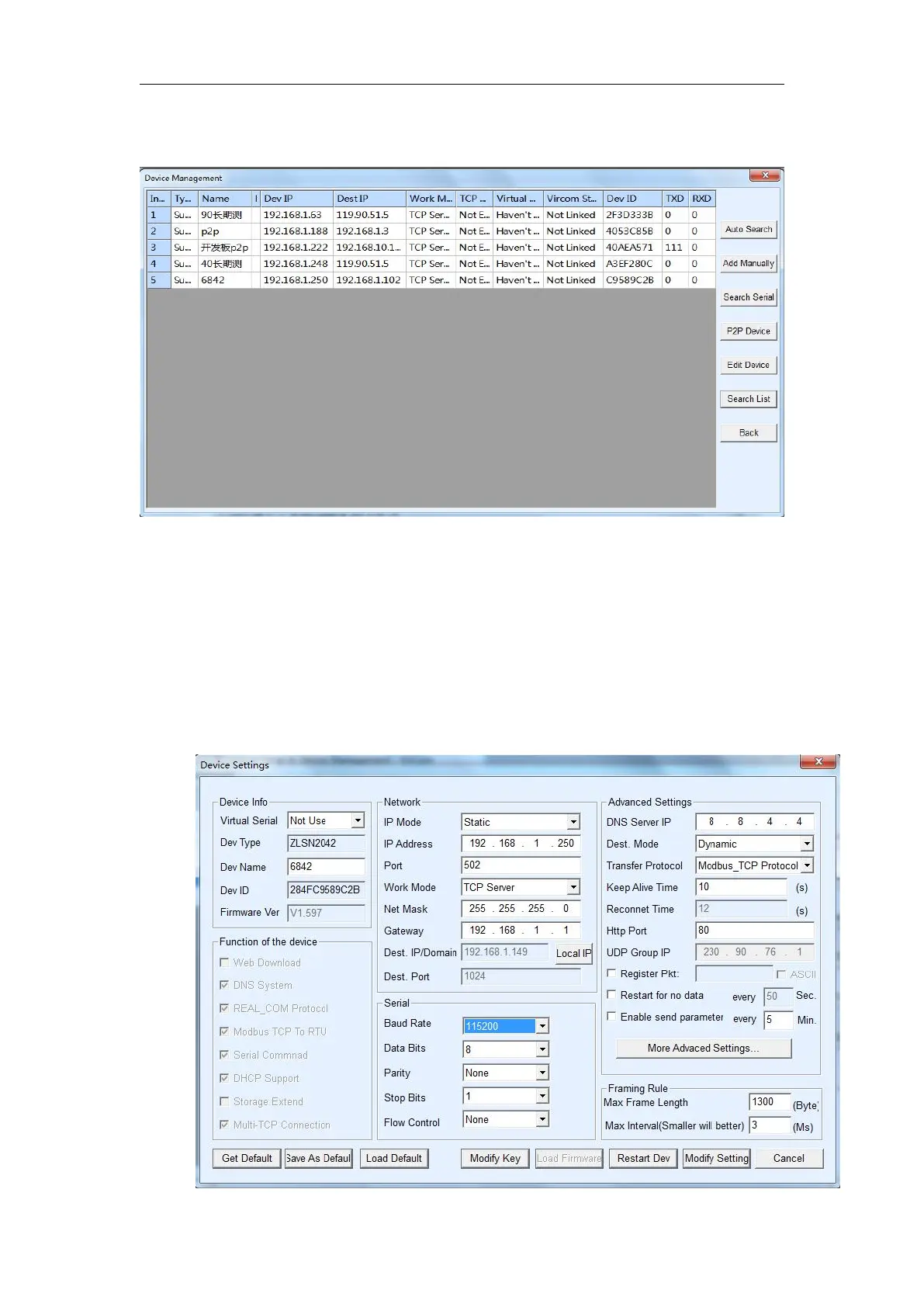Open the Parity dropdown
Viewport: 924px width, 1307px height.
pyautogui.click(x=542, y=1073)
